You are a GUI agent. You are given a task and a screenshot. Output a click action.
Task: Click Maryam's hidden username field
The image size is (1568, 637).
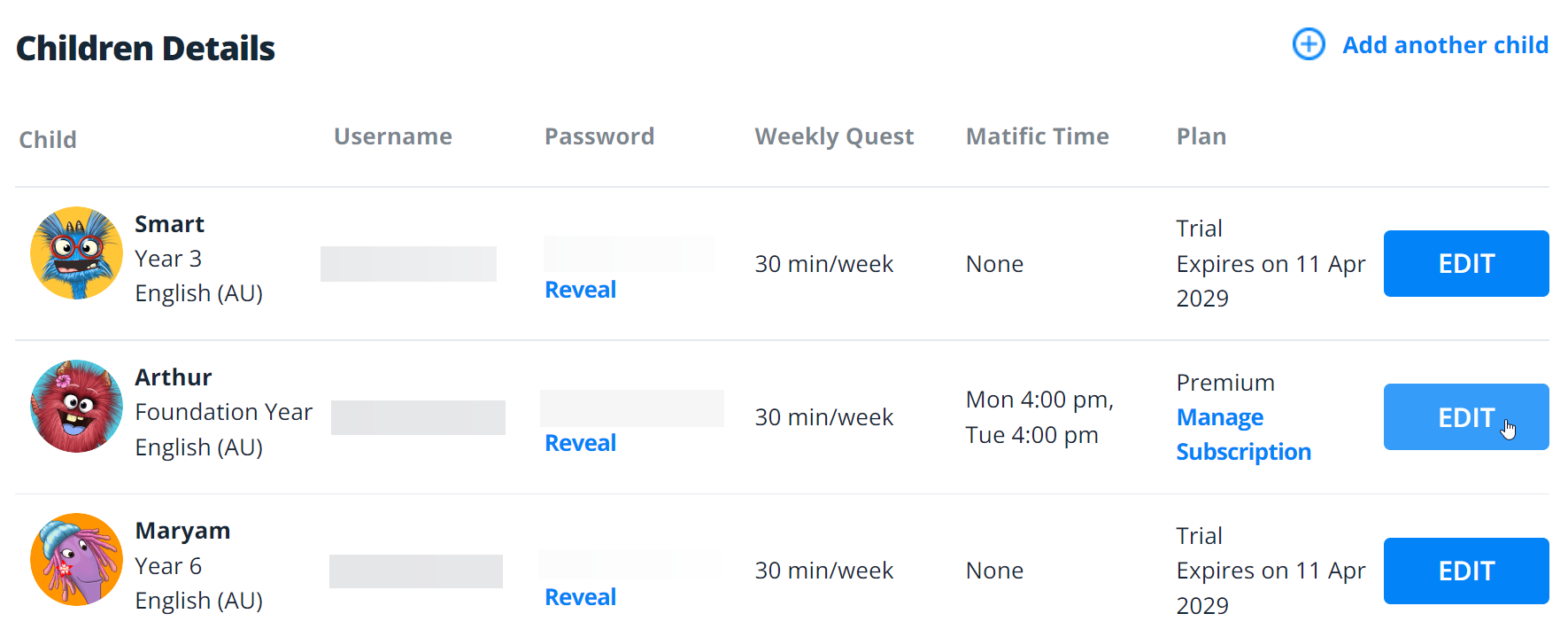[416, 571]
